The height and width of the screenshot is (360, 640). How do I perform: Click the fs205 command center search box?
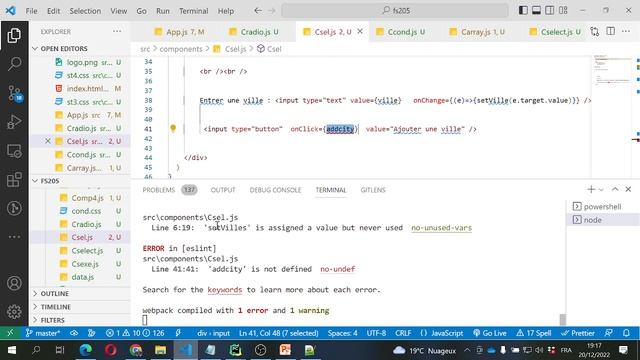395,11
